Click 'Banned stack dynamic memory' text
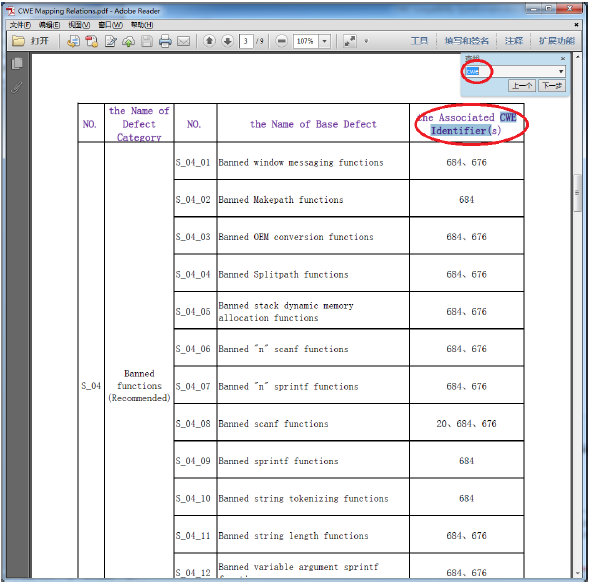This screenshot has width=592, height=584. point(286,306)
